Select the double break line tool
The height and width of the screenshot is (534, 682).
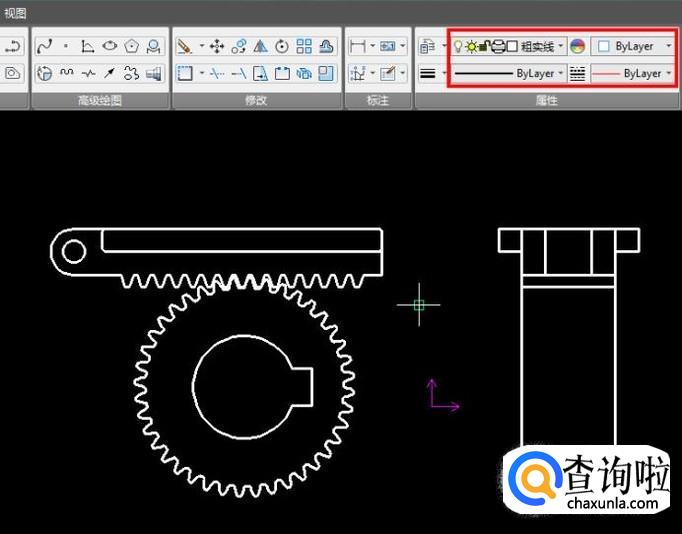(88, 73)
